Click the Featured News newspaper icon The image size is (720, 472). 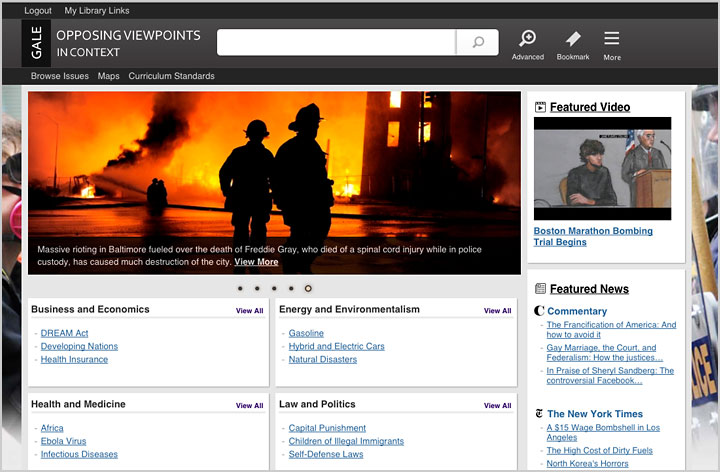point(540,288)
